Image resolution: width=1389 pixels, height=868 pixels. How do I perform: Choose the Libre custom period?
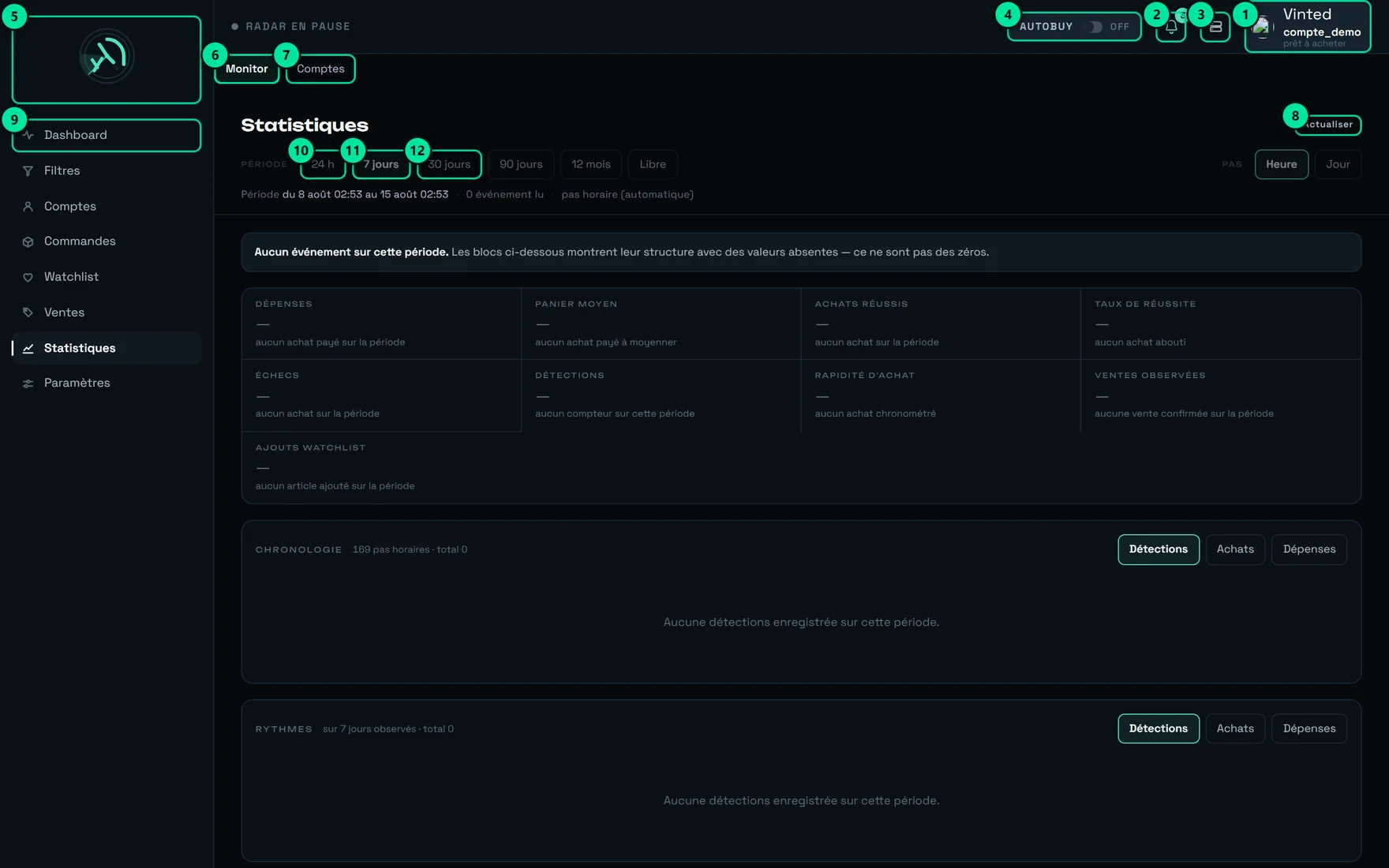(653, 164)
